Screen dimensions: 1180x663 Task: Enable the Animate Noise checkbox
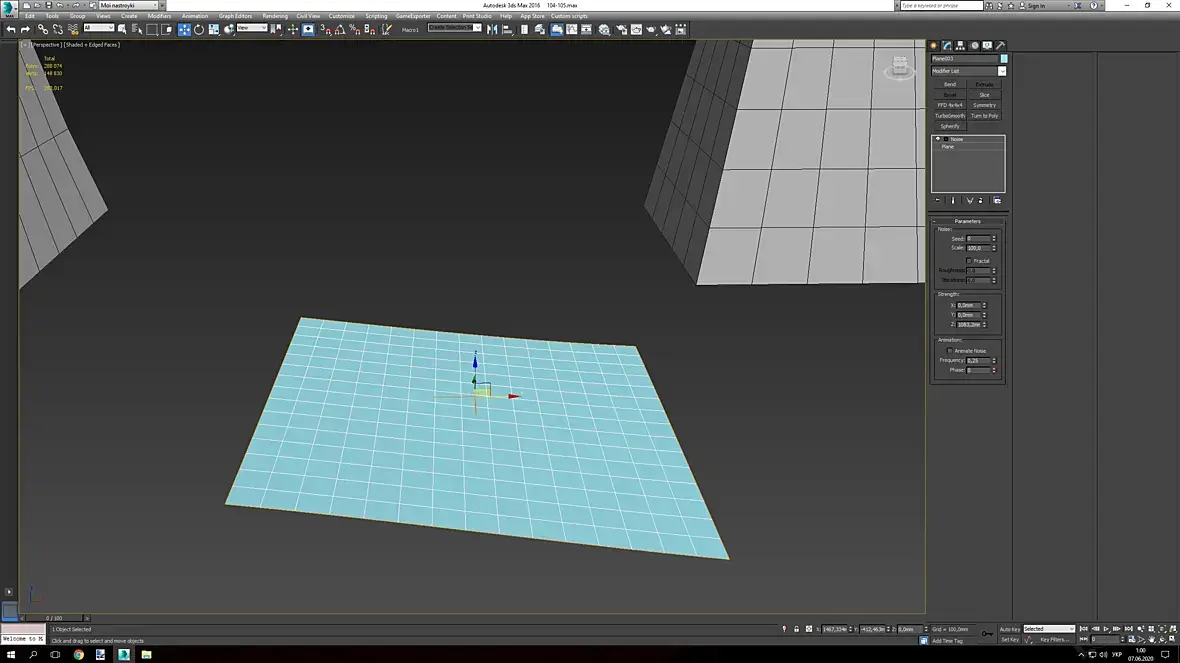pos(949,351)
